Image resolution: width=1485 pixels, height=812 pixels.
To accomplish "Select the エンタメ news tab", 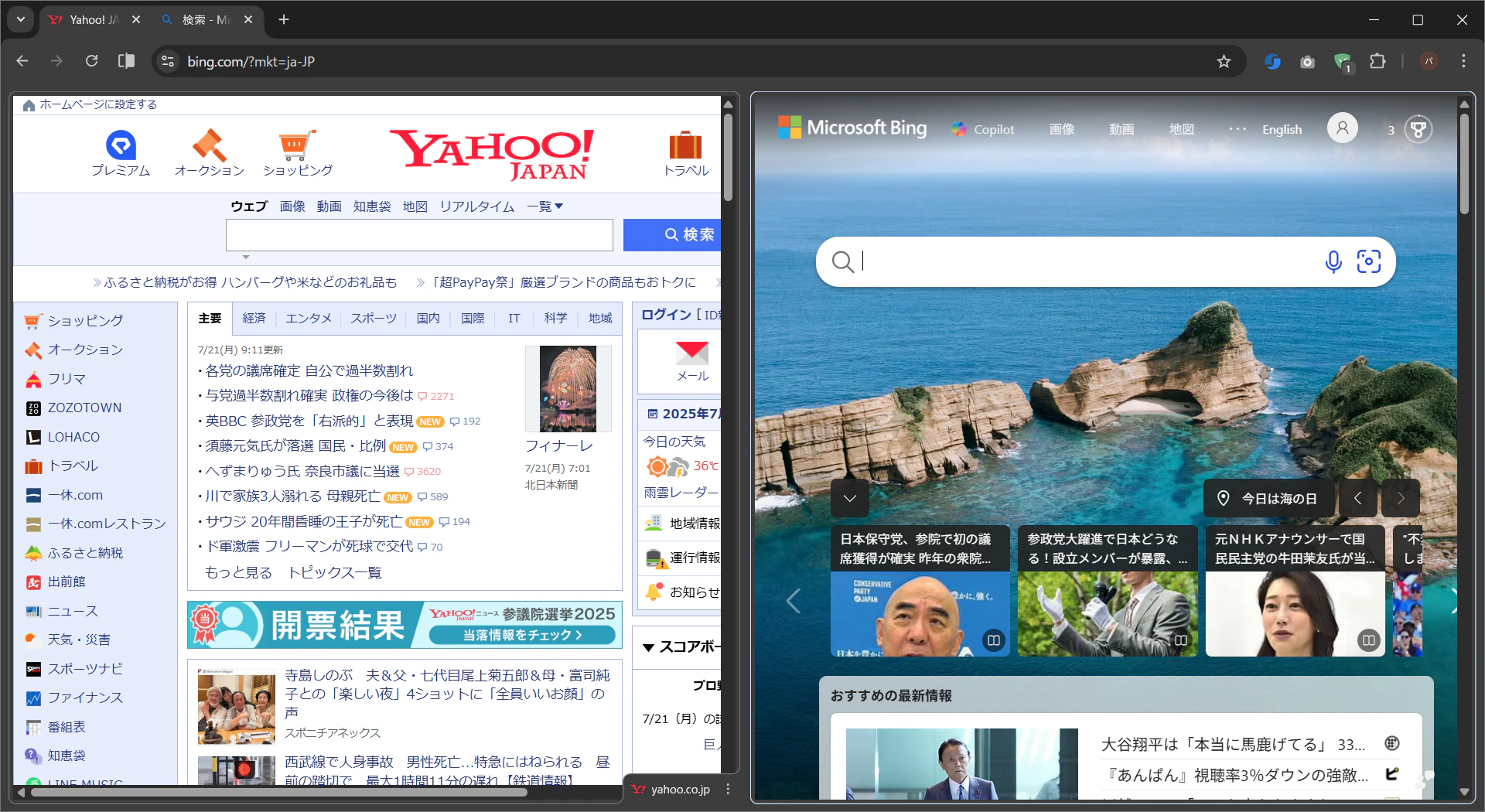I will [x=309, y=318].
